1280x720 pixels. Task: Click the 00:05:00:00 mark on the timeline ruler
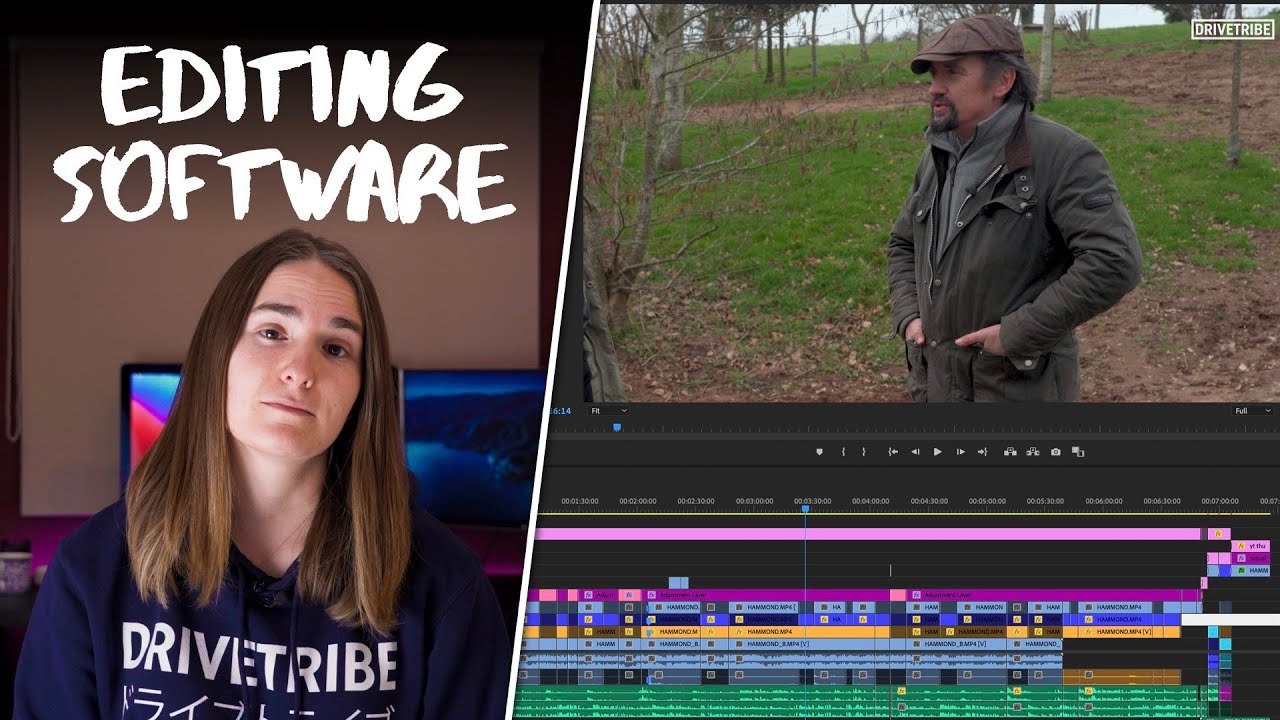click(987, 501)
